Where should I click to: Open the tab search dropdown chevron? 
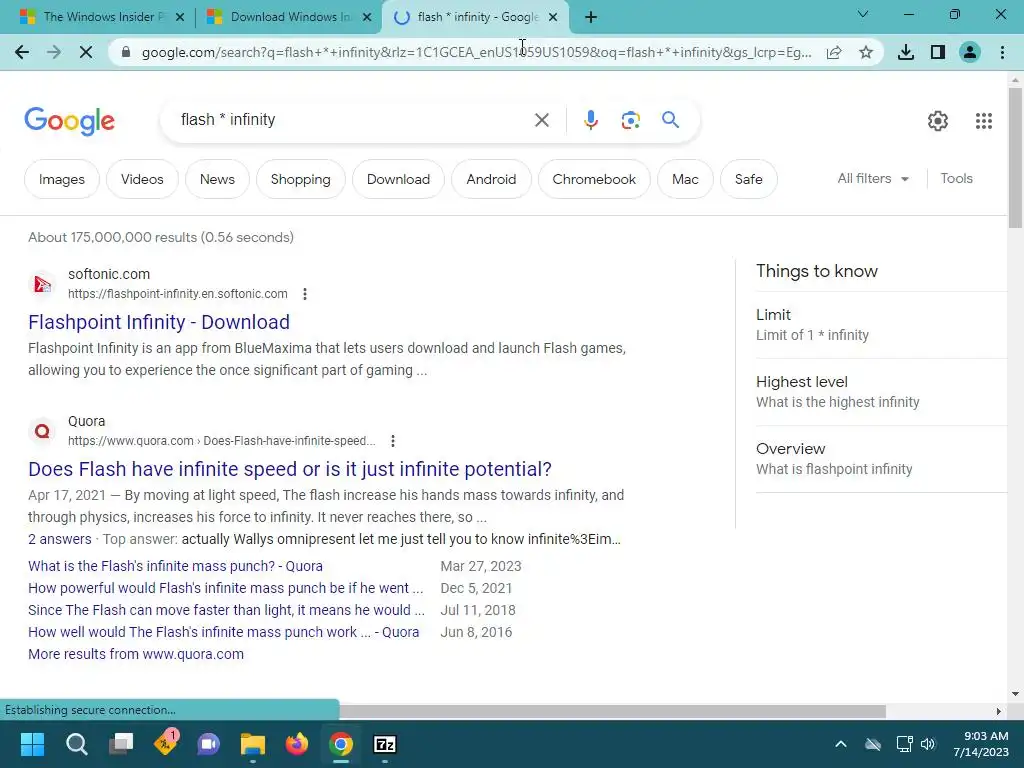coord(863,14)
